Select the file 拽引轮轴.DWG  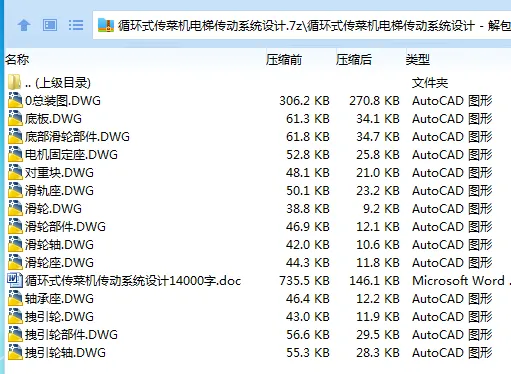click(x=65, y=353)
